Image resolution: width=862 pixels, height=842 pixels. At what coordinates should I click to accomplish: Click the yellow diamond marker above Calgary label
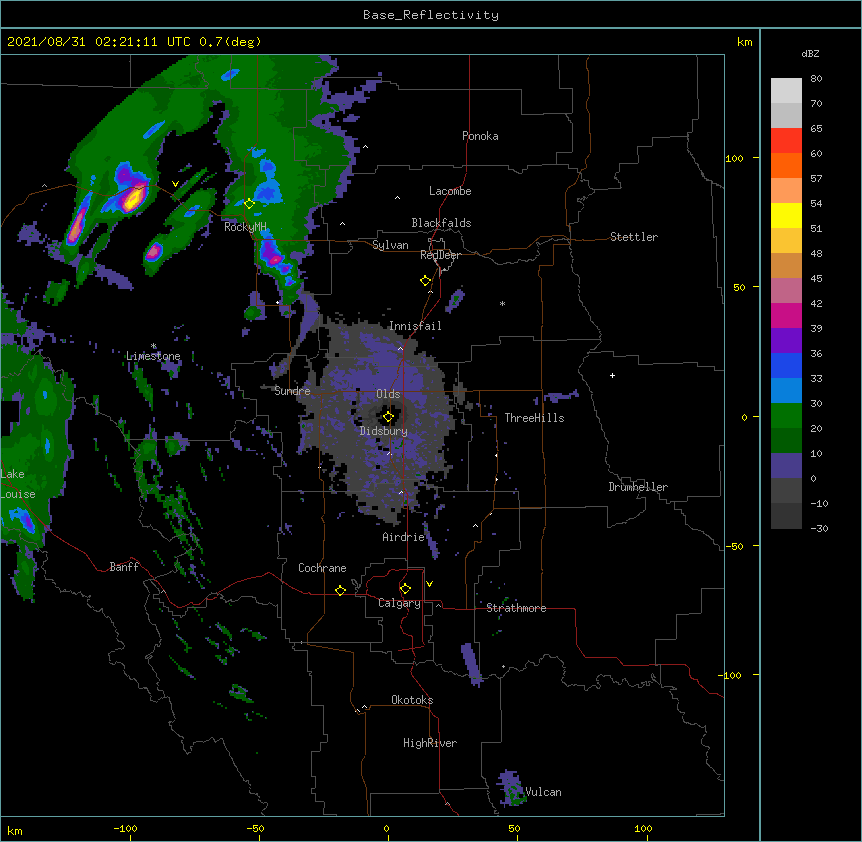point(405,589)
